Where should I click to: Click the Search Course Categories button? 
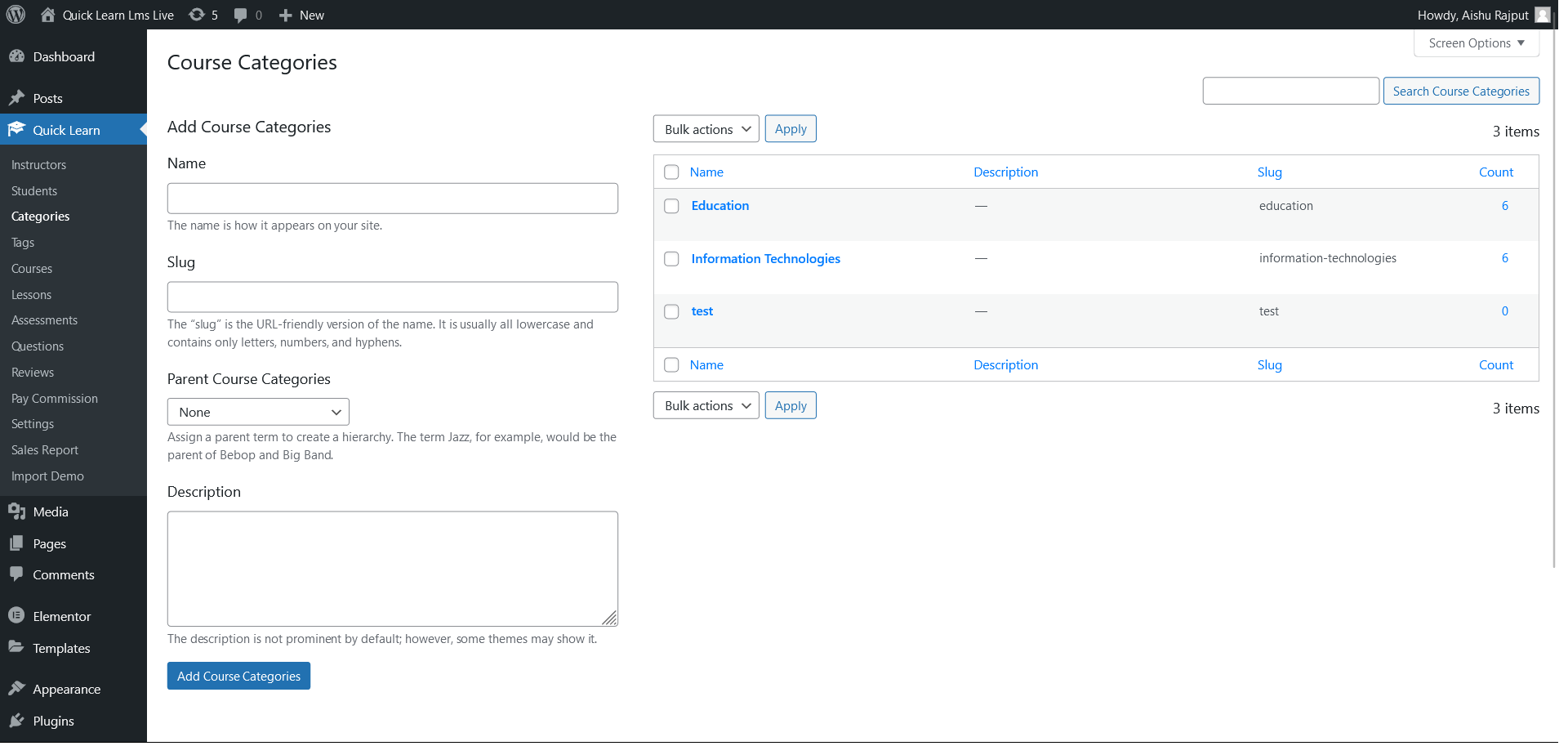coord(1461,92)
